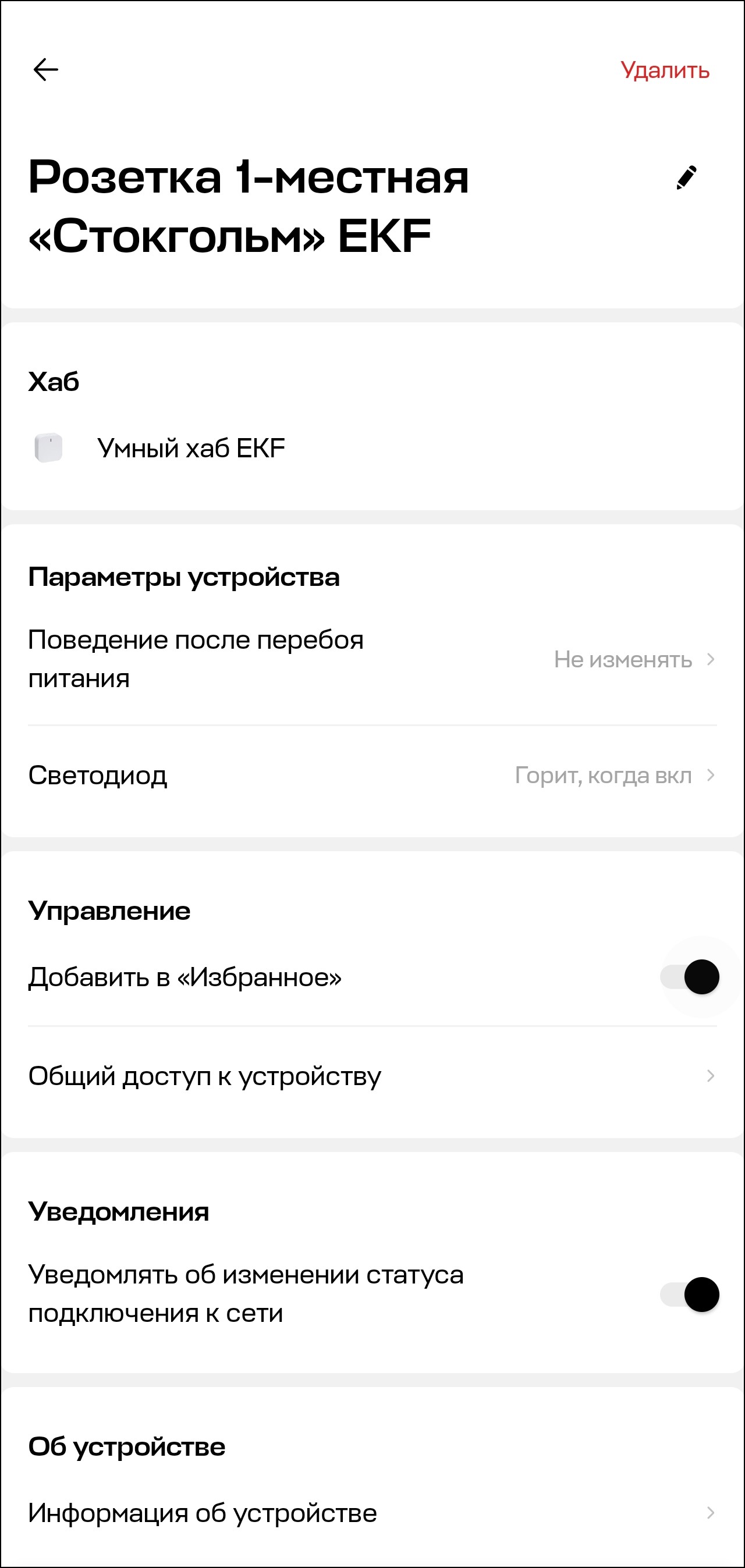This screenshot has height=1568, width=745.
Task: Tap the 'Добавить в «Избранное»' label text
Action: point(185,977)
